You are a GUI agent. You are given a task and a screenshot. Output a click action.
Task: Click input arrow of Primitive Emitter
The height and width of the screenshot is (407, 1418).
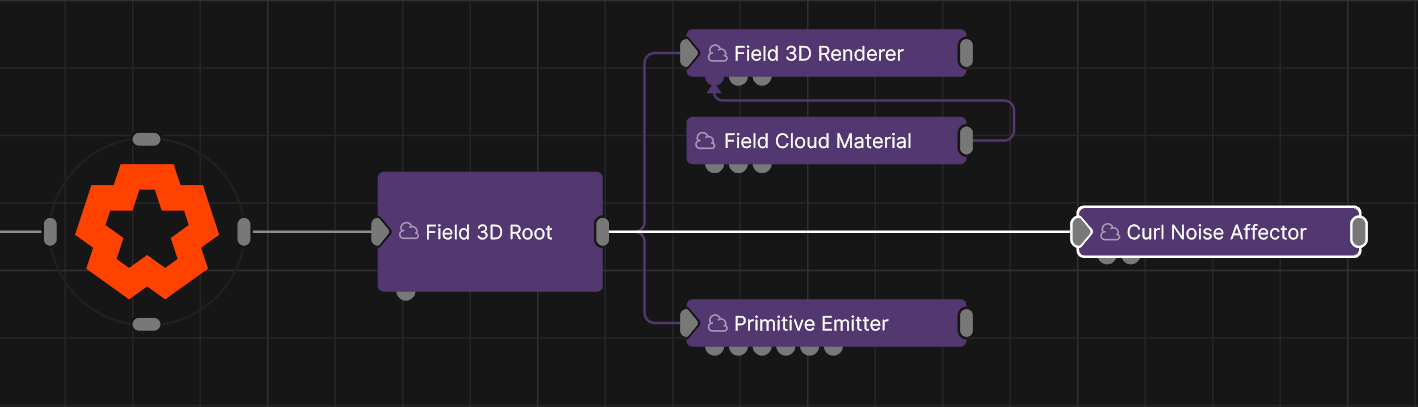[689, 323]
